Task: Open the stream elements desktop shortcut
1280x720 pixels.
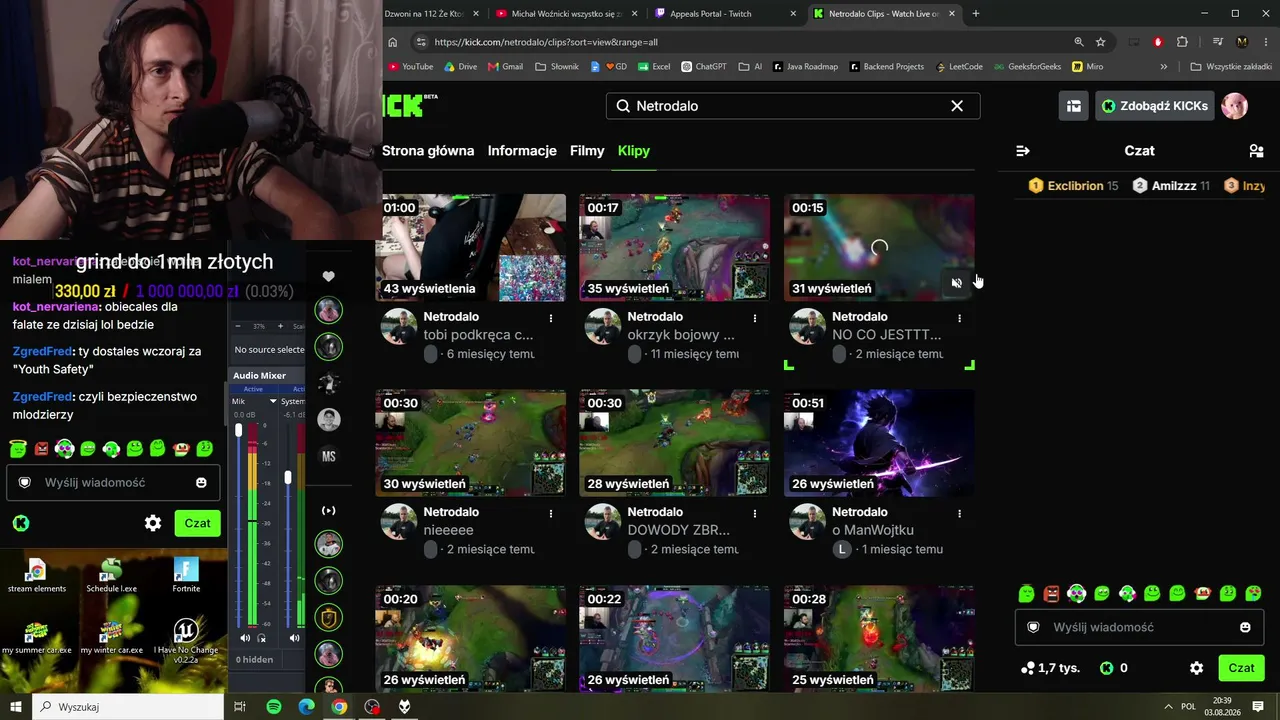Action: (x=37, y=576)
